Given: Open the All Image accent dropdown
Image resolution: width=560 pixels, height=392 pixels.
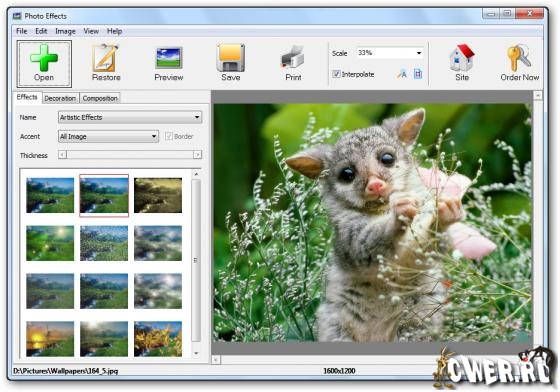Looking at the screenshot, I should (154, 136).
